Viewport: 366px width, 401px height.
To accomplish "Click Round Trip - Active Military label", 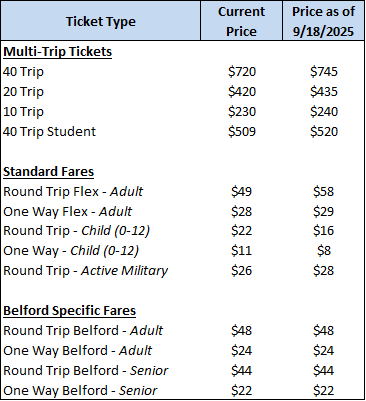I will [x=86, y=271].
